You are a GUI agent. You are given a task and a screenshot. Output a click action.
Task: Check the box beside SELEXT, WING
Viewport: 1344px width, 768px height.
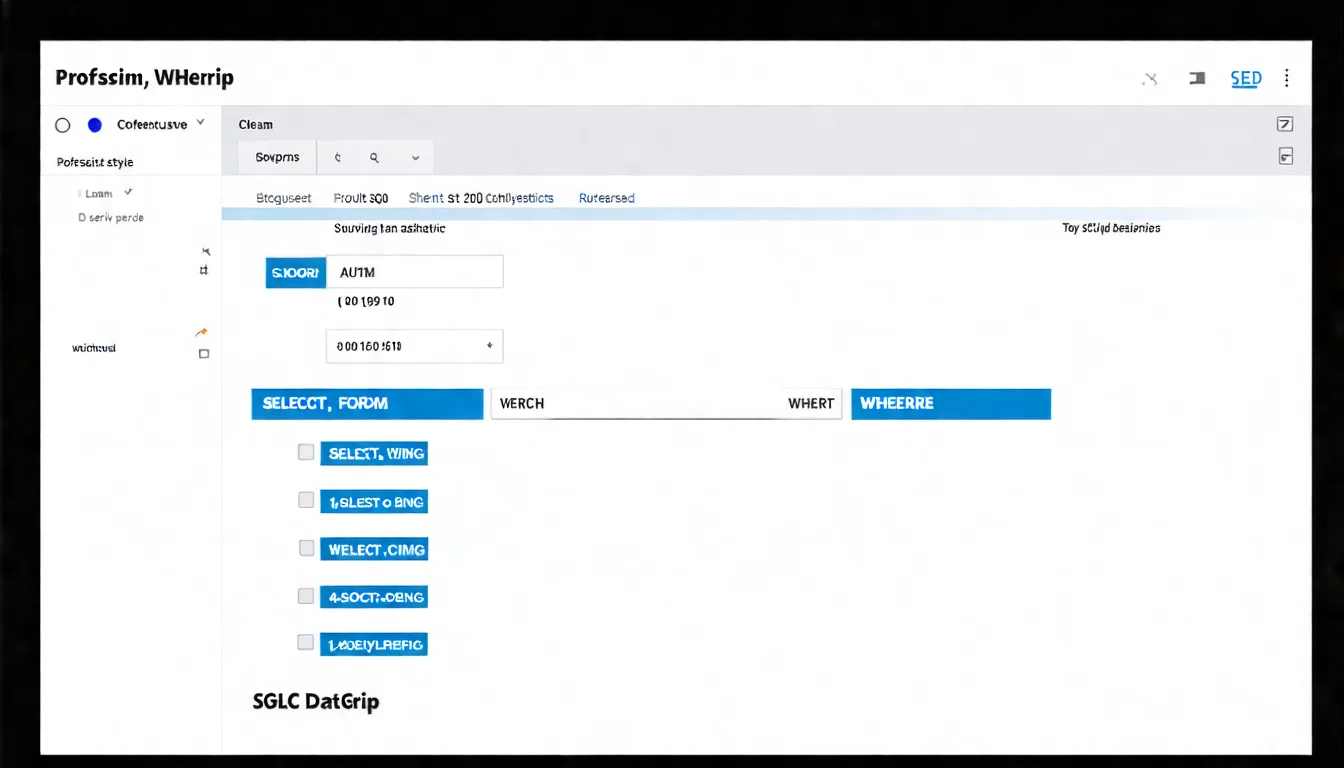[x=306, y=452]
